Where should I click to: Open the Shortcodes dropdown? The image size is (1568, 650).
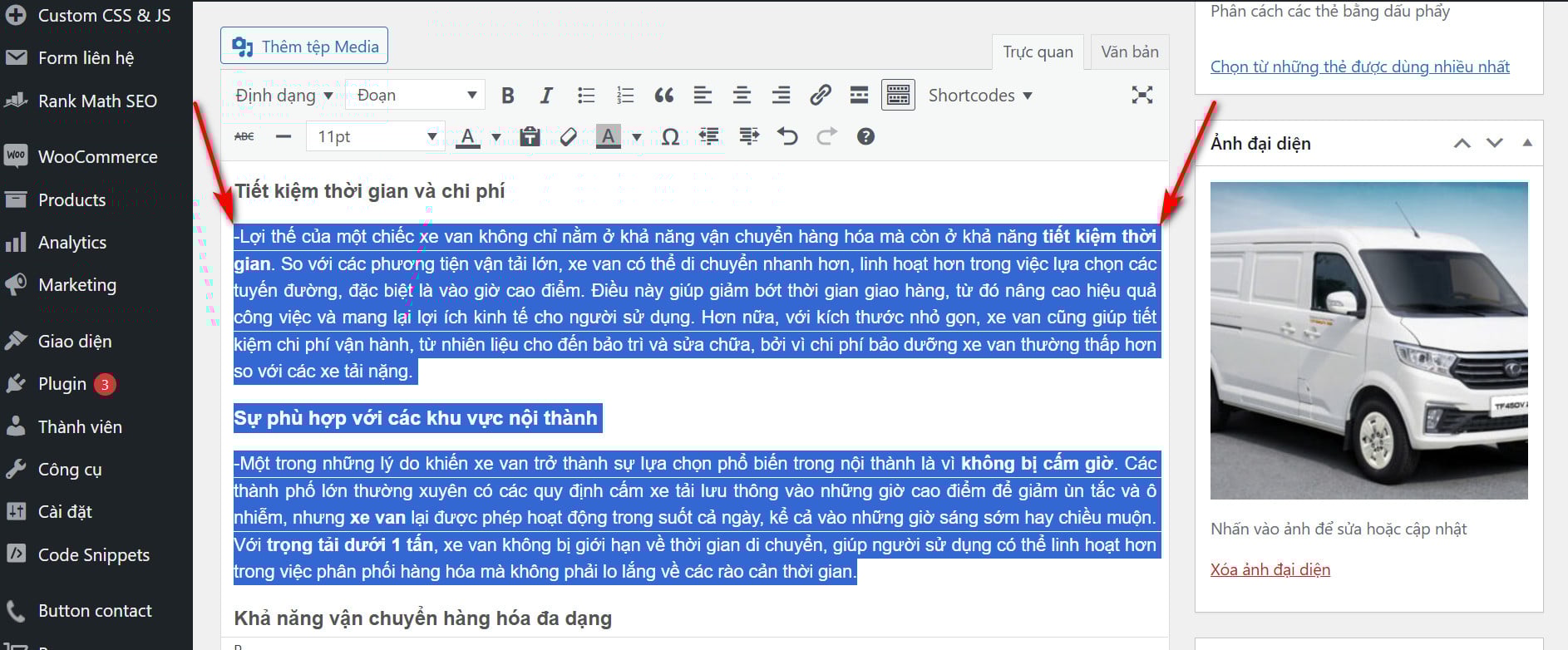pyautogui.click(x=980, y=96)
